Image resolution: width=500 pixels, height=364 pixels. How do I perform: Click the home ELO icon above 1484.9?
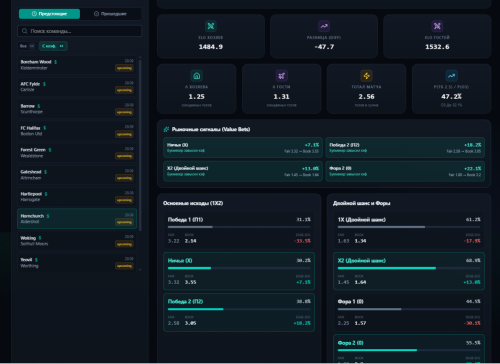(x=211, y=26)
